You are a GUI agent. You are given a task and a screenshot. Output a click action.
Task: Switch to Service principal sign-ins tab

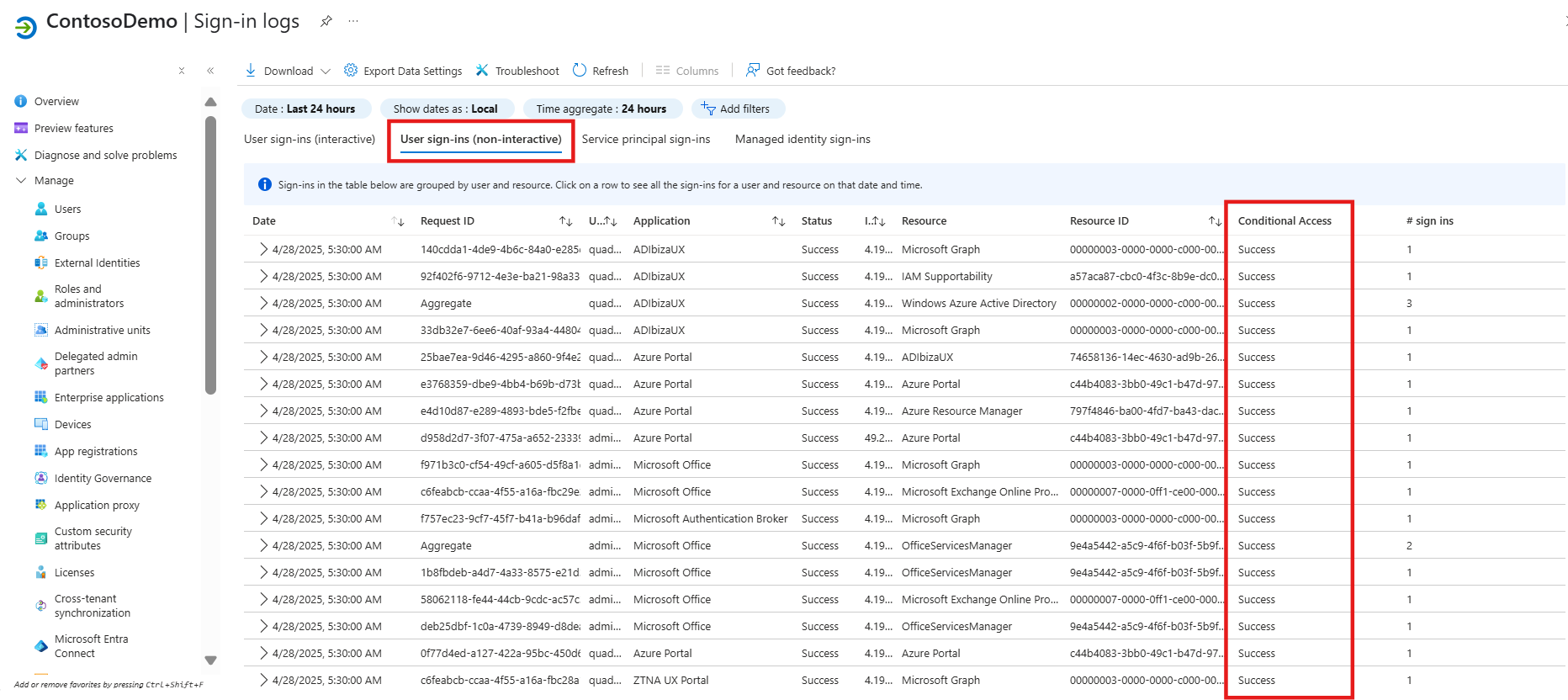646,139
